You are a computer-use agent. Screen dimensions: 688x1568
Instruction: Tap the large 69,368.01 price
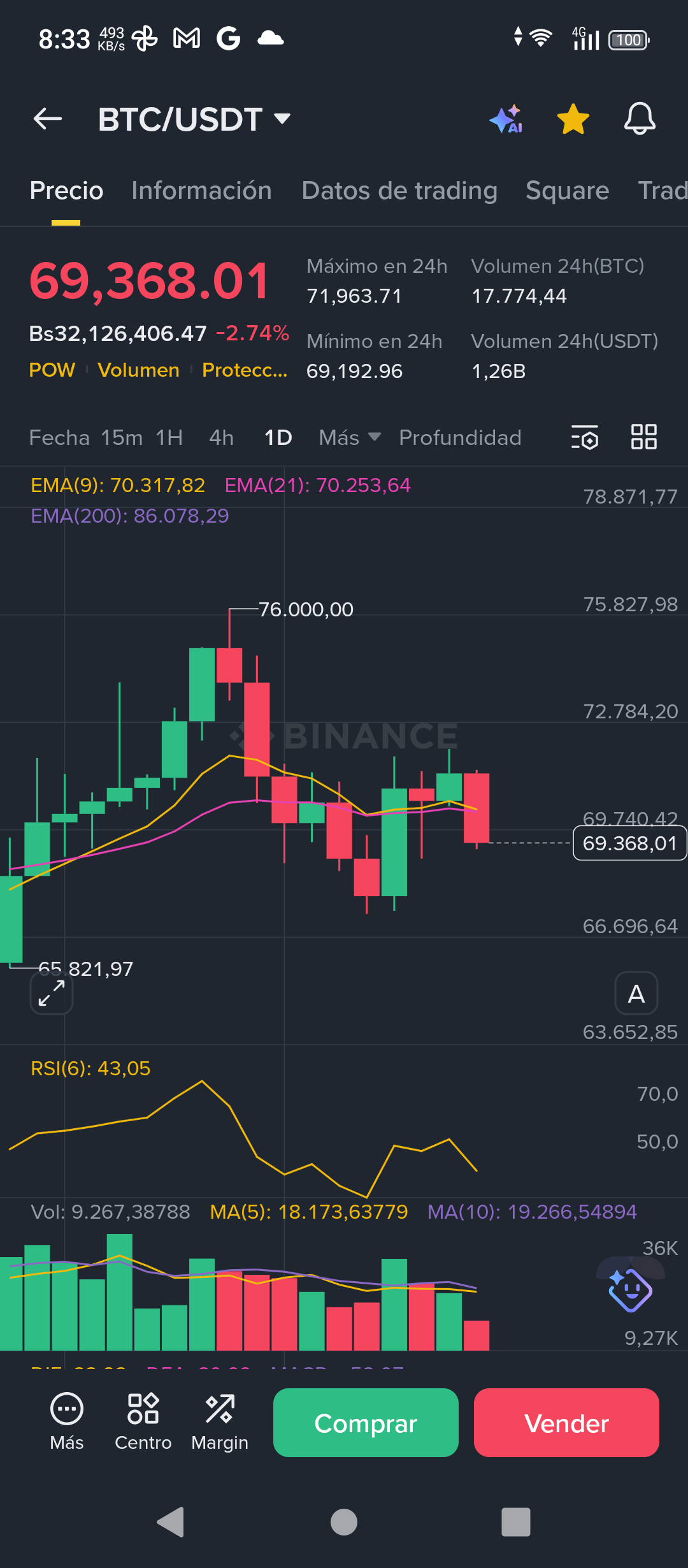[150, 280]
